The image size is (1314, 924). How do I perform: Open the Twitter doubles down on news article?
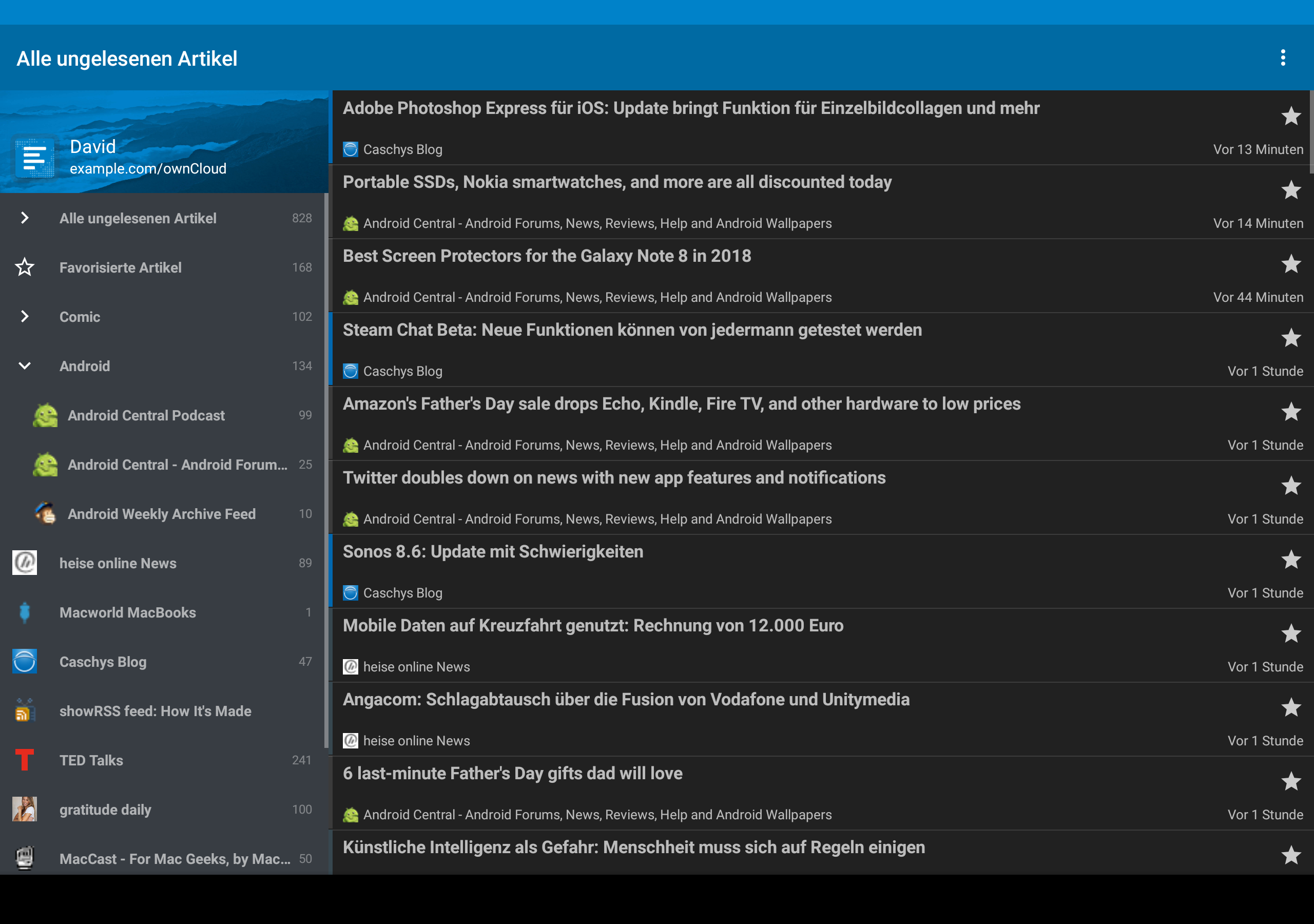pyautogui.click(x=613, y=477)
